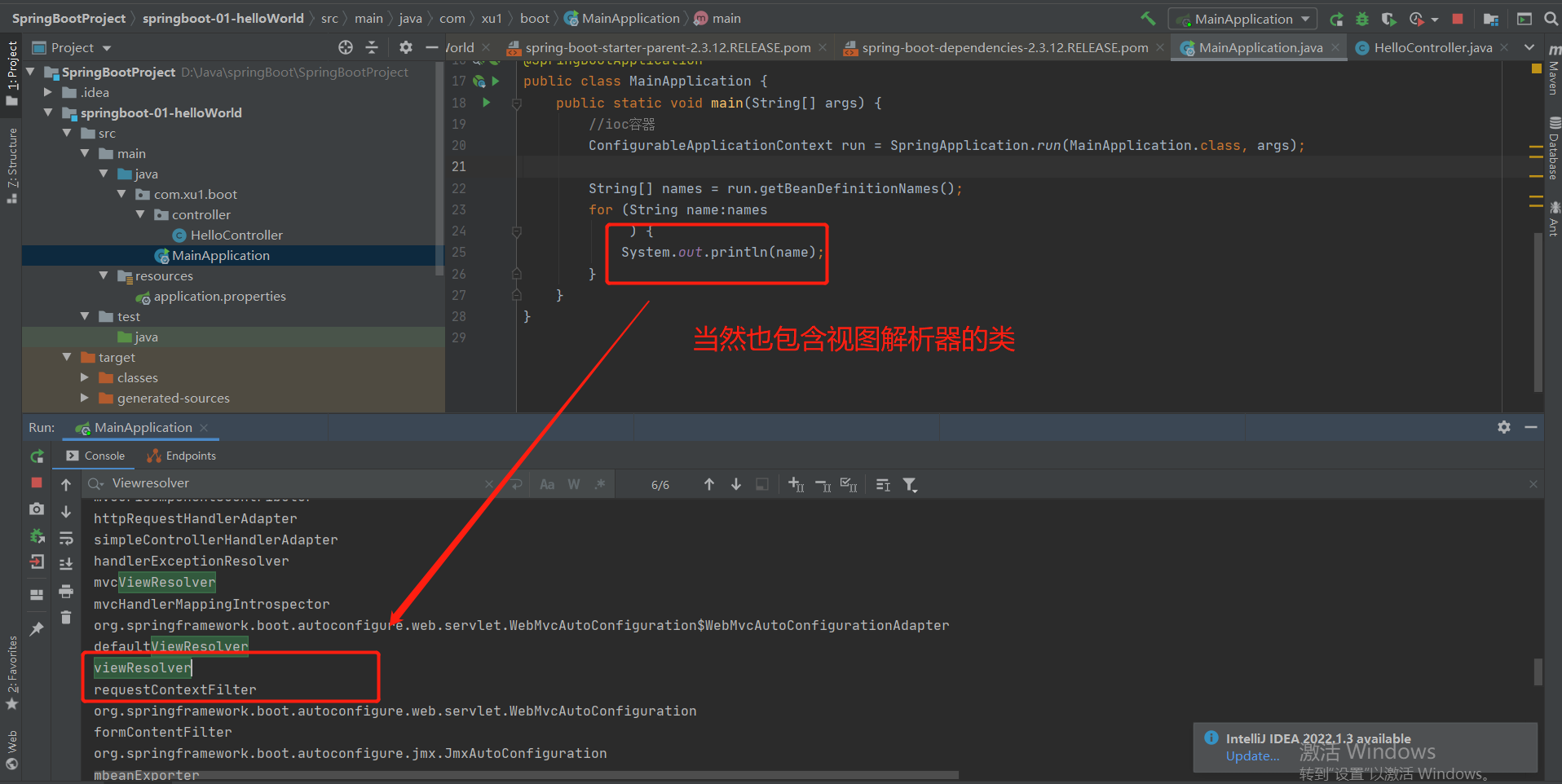Click the Print icon in the console toolbar
The width and height of the screenshot is (1562, 784).
(66, 591)
